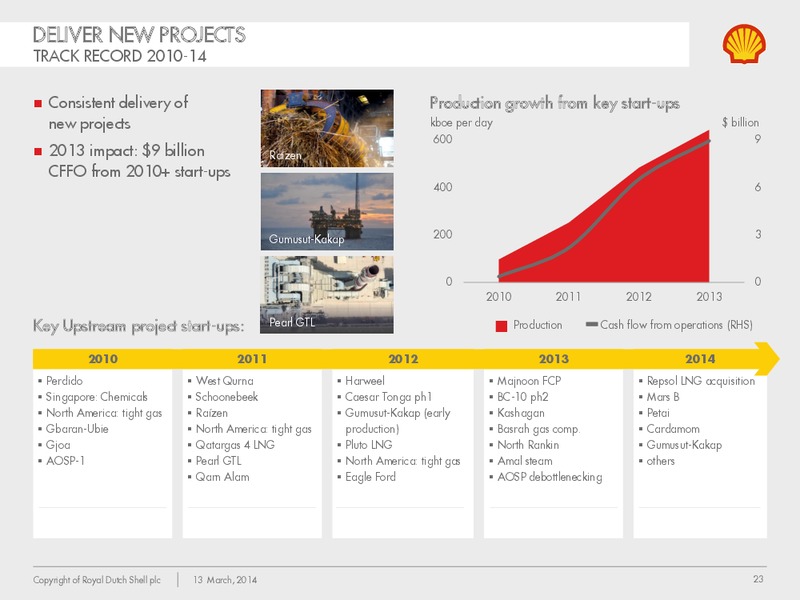This screenshot has height=600, width=800.
Task: Click 'Mars B' list item
Action: (x=663, y=397)
